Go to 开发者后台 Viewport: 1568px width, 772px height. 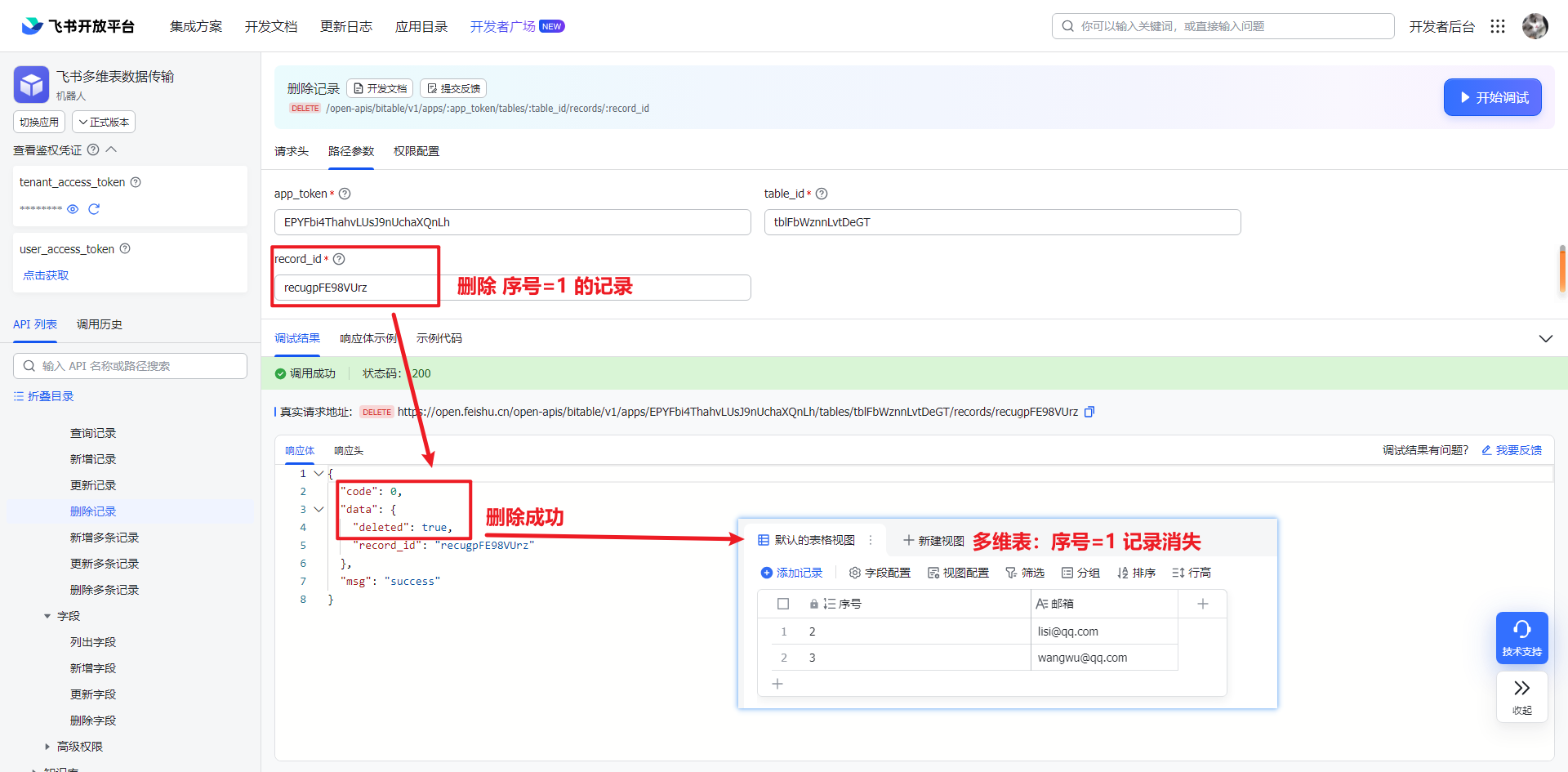point(1441,26)
